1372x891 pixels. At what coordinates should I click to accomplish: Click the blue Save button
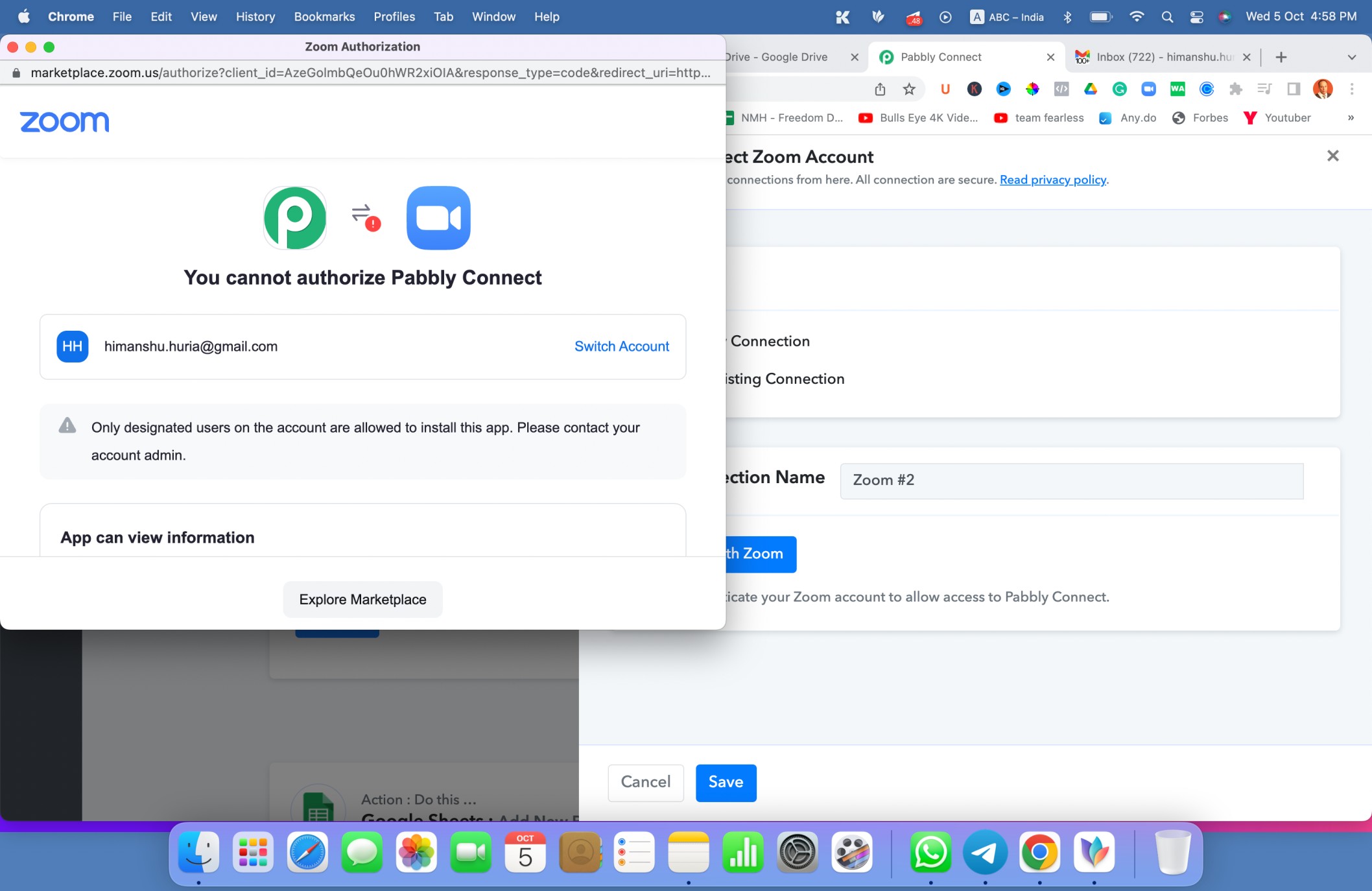click(x=726, y=782)
